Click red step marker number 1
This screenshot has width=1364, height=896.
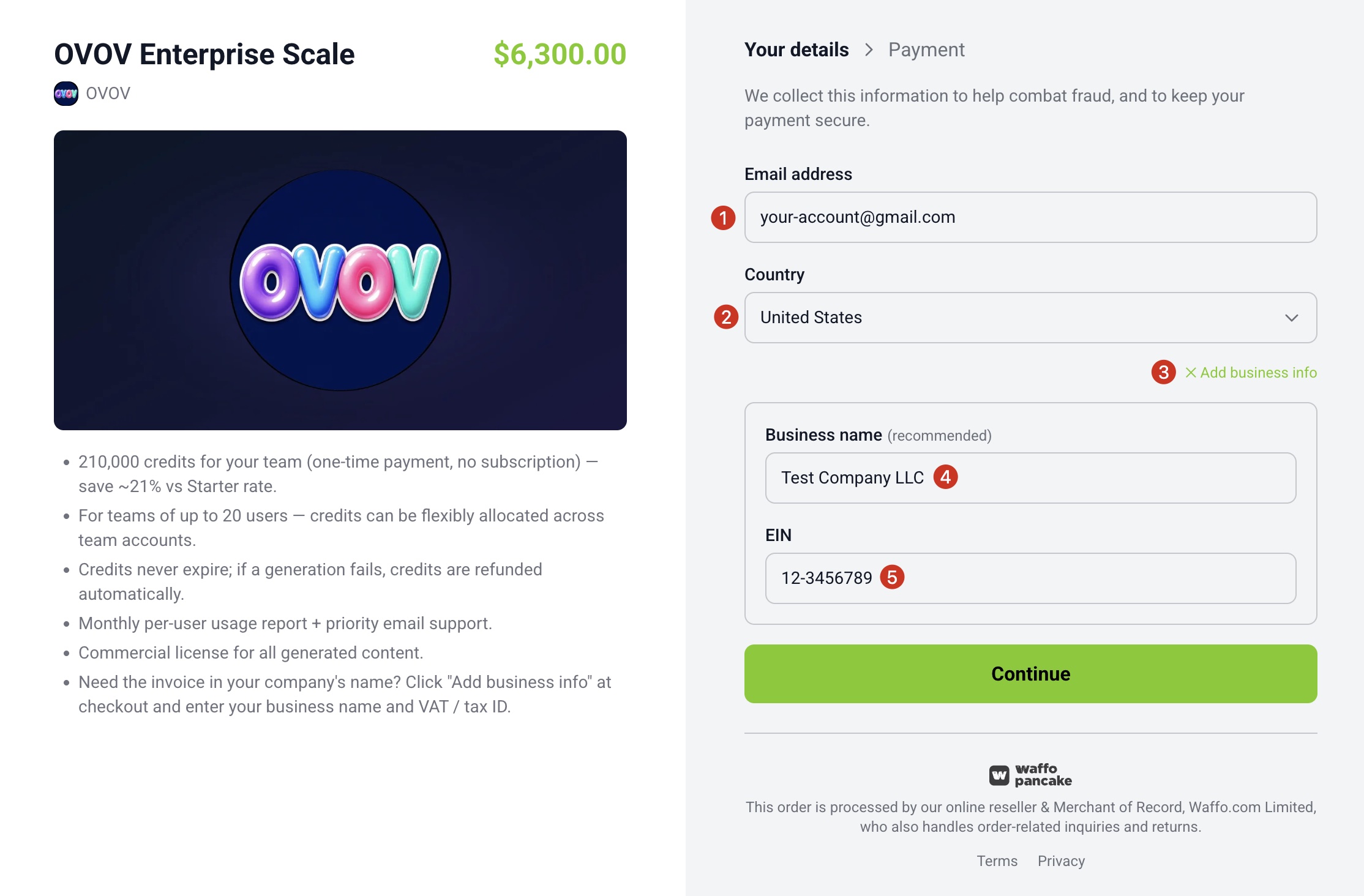point(723,218)
